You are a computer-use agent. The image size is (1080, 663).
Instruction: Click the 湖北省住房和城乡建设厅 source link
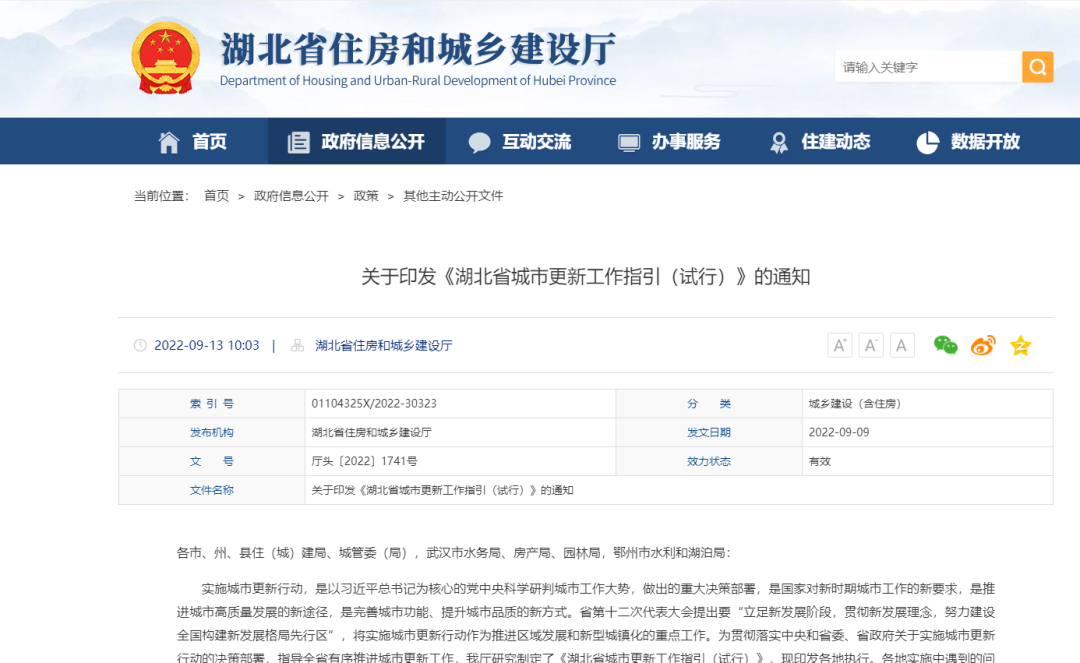[384, 345]
